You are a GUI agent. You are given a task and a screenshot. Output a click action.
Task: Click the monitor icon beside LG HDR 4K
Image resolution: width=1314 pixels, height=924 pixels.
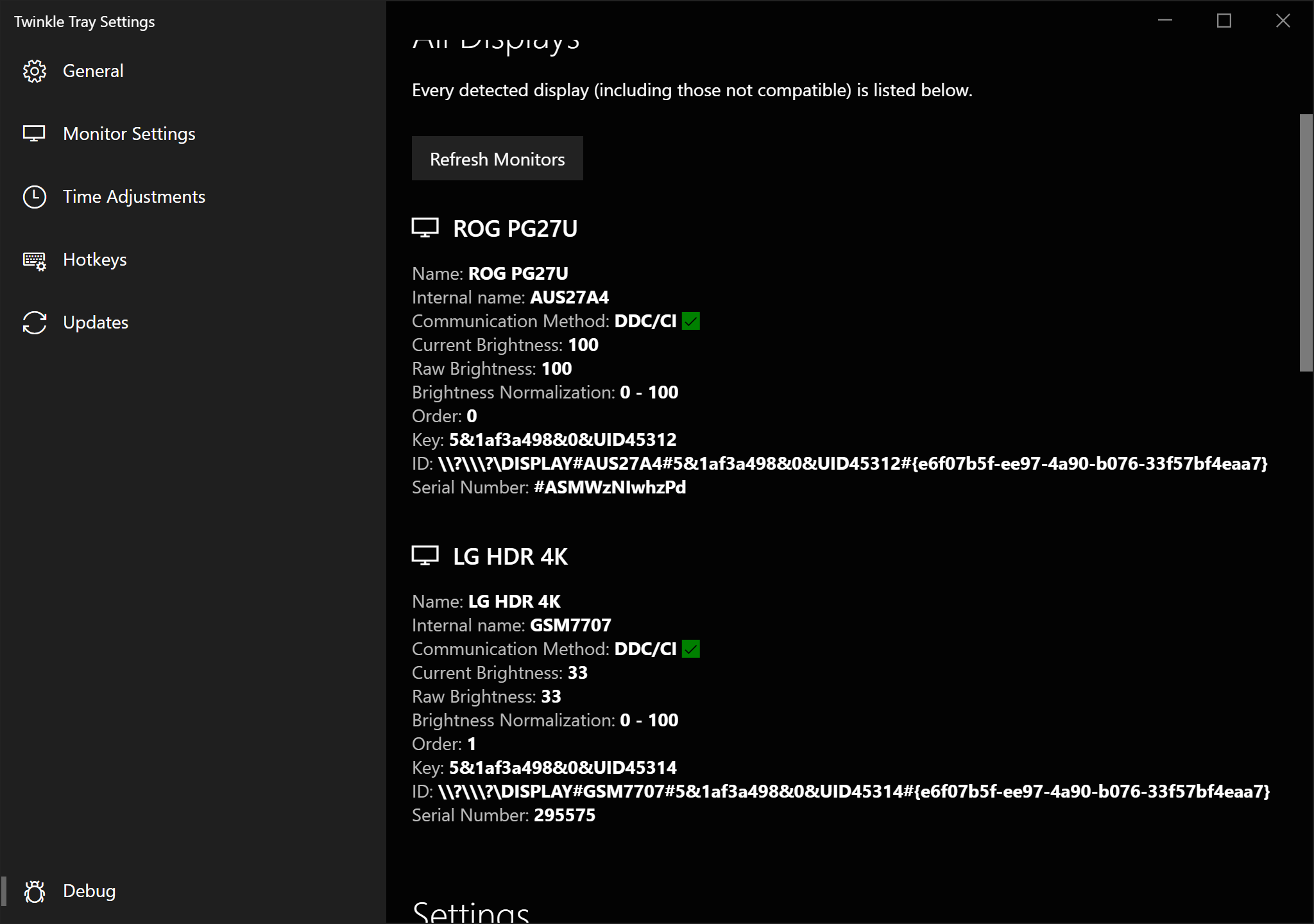[x=425, y=556]
